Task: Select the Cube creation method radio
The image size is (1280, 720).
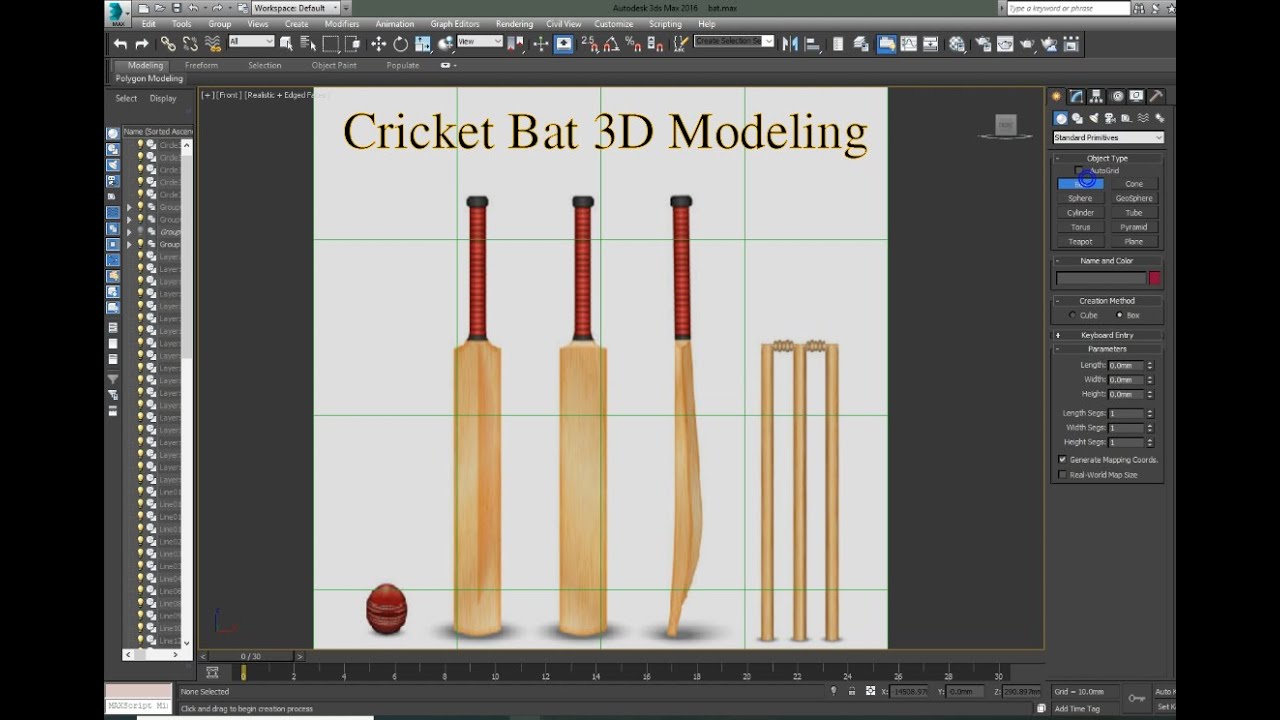Action: 1073,315
